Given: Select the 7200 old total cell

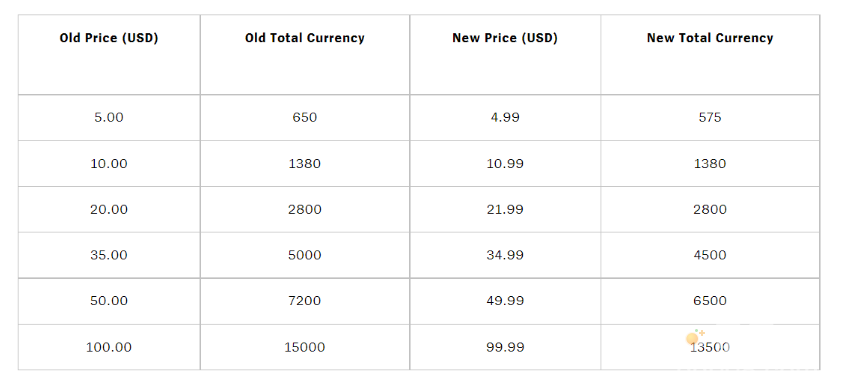Looking at the screenshot, I should click(304, 301).
